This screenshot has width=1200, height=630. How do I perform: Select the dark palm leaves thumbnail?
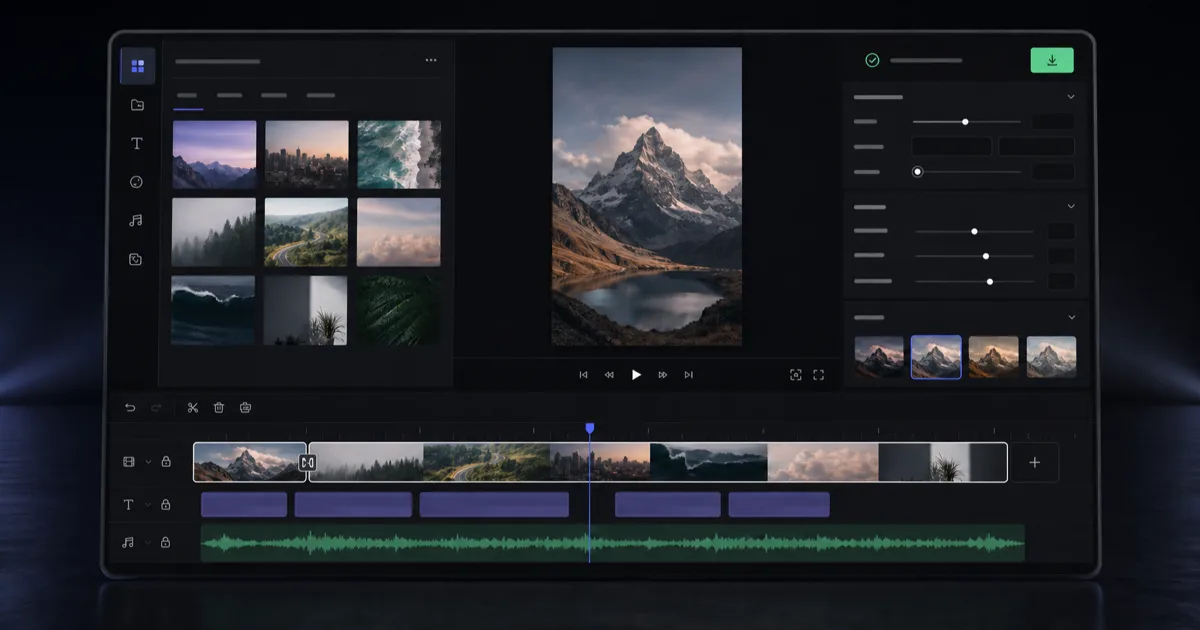tap(399, 310)
